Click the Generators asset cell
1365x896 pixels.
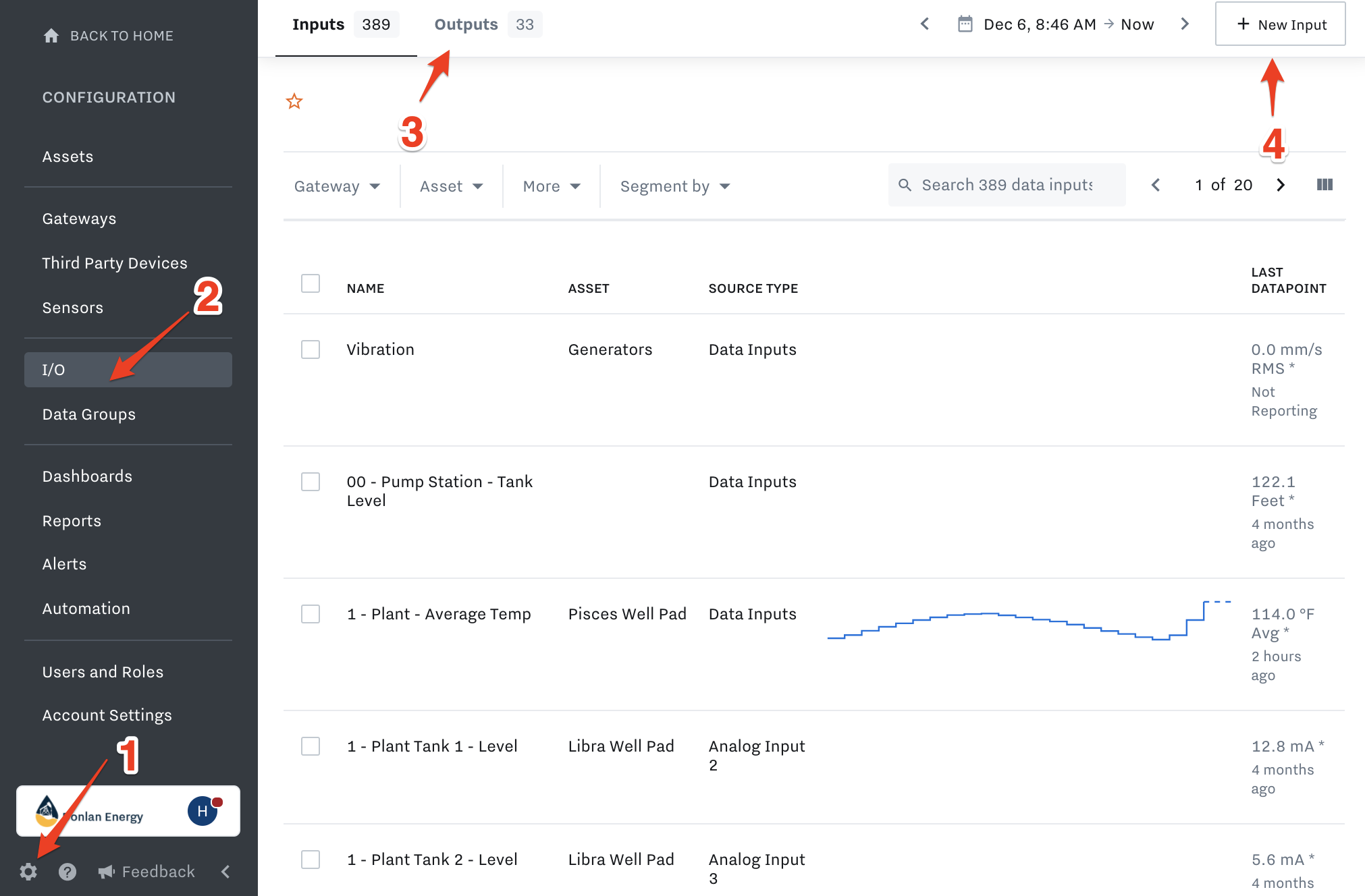pos(610,349)
